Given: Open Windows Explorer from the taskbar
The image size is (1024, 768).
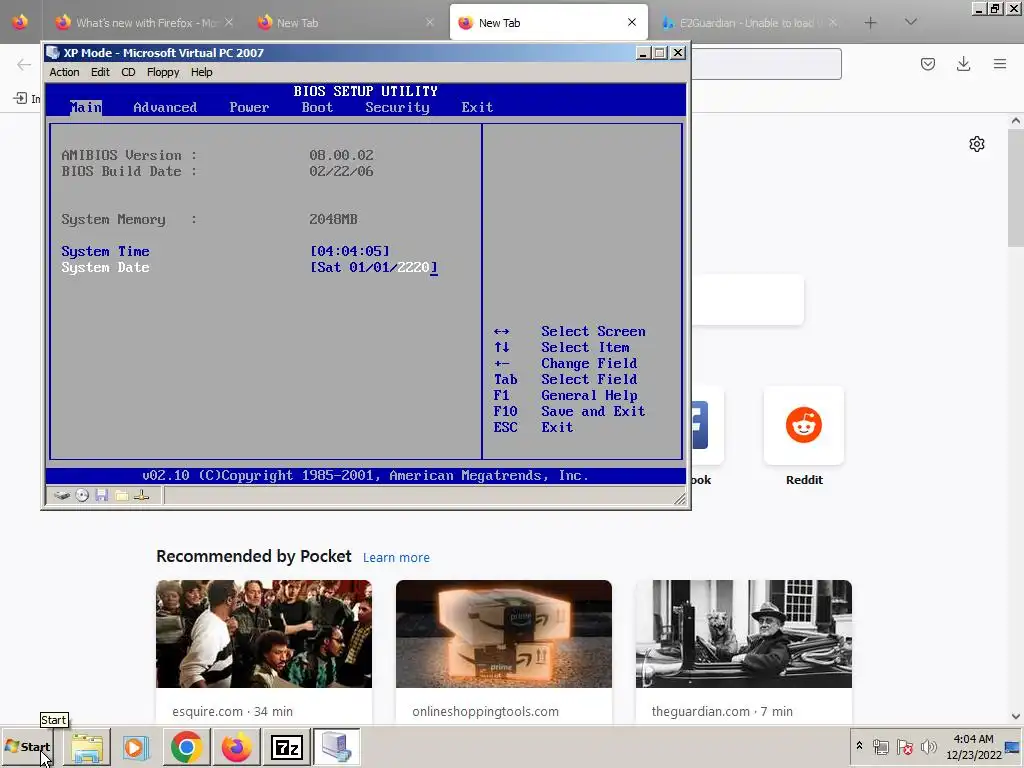Looking at the screenshot, I should tap(87, 747).
